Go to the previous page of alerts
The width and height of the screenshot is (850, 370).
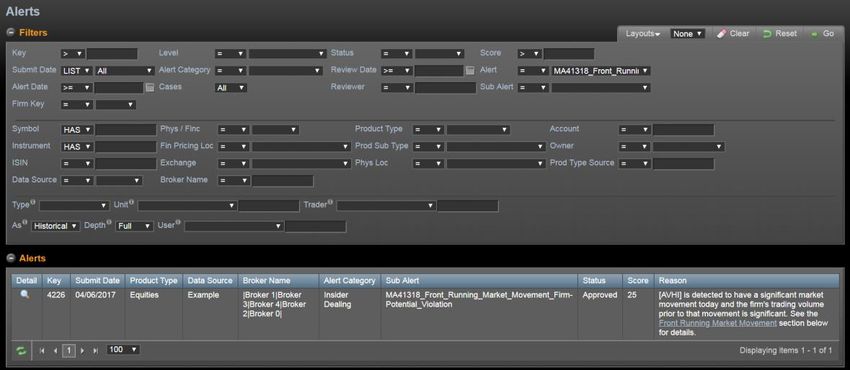55,350
